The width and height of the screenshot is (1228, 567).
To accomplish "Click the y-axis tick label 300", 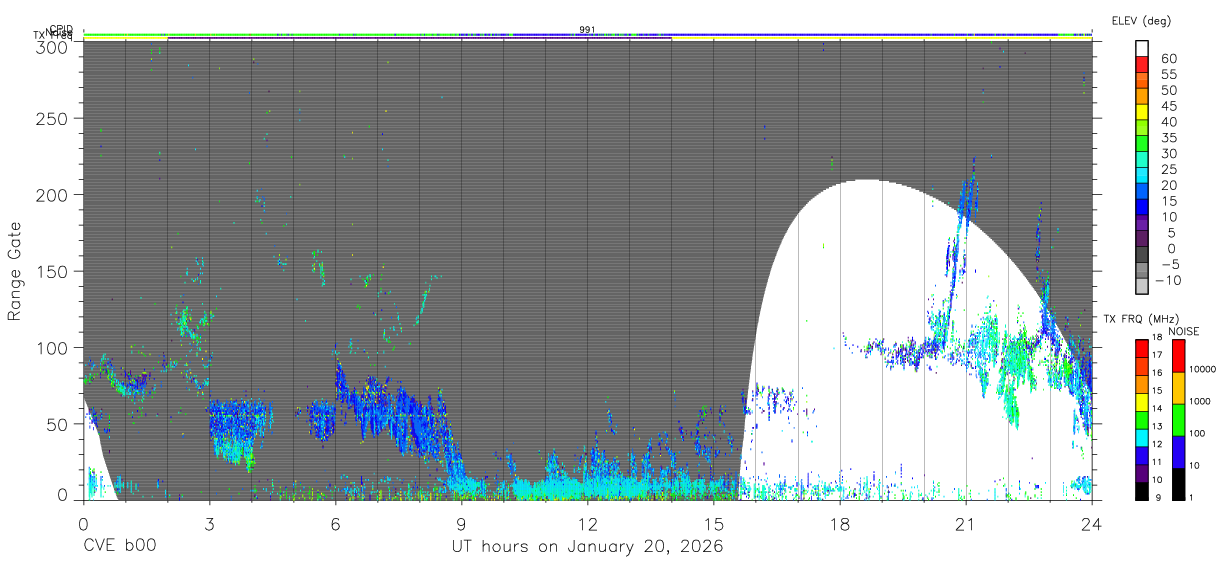I will click(x=54, y=47).
